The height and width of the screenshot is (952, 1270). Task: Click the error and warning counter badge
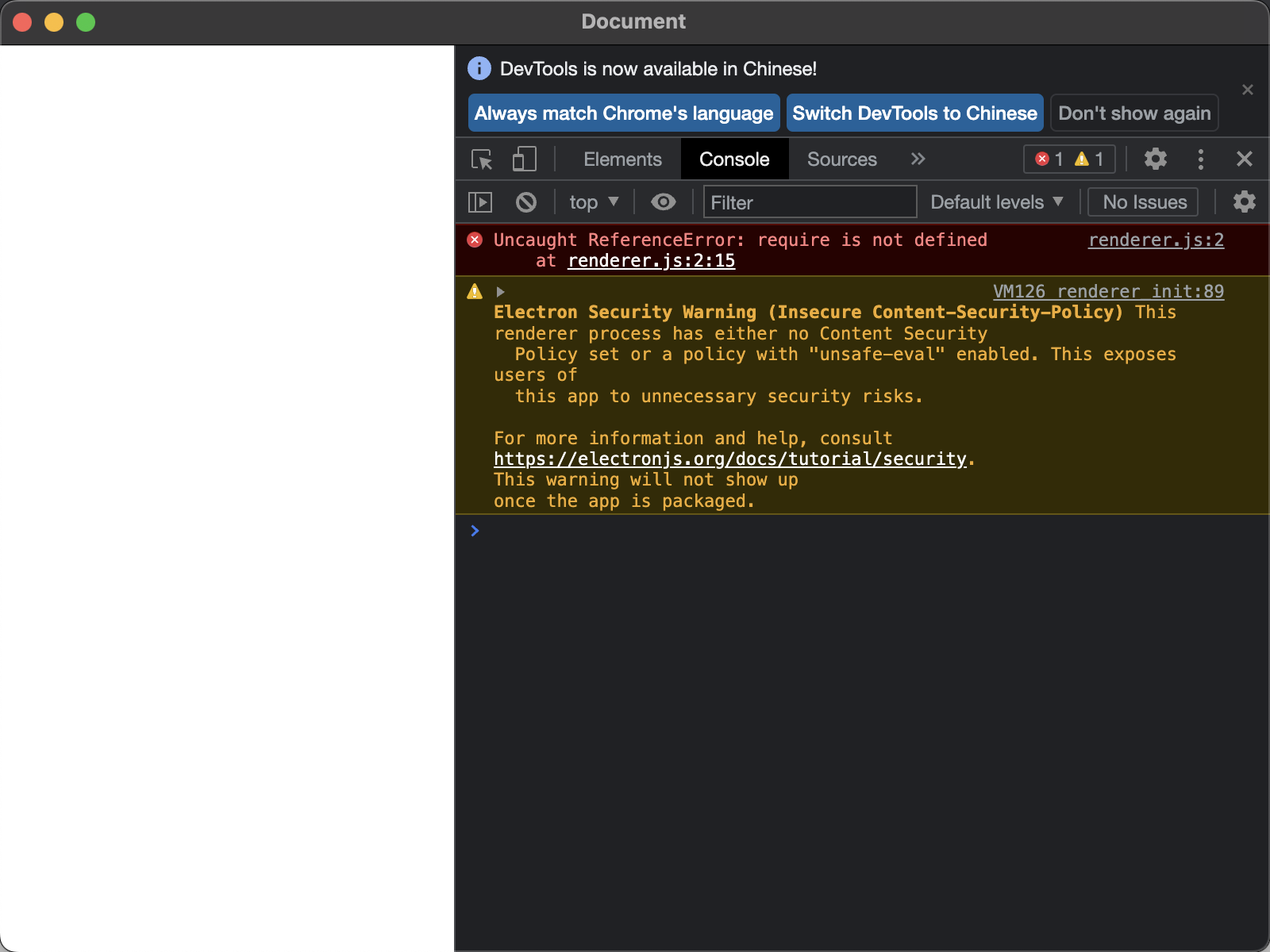[1069, 159]
